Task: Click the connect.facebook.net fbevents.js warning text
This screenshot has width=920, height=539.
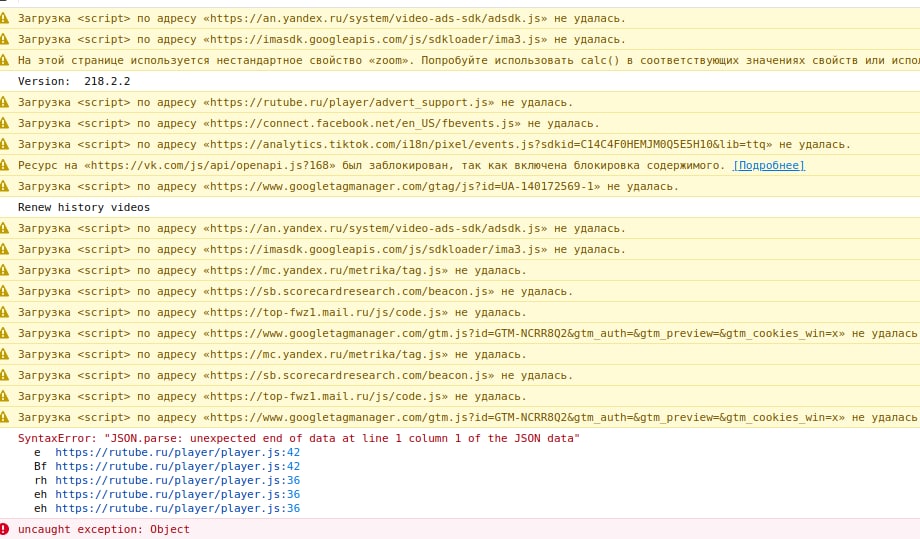Action: pyautogui.click(x=309, y=123)
